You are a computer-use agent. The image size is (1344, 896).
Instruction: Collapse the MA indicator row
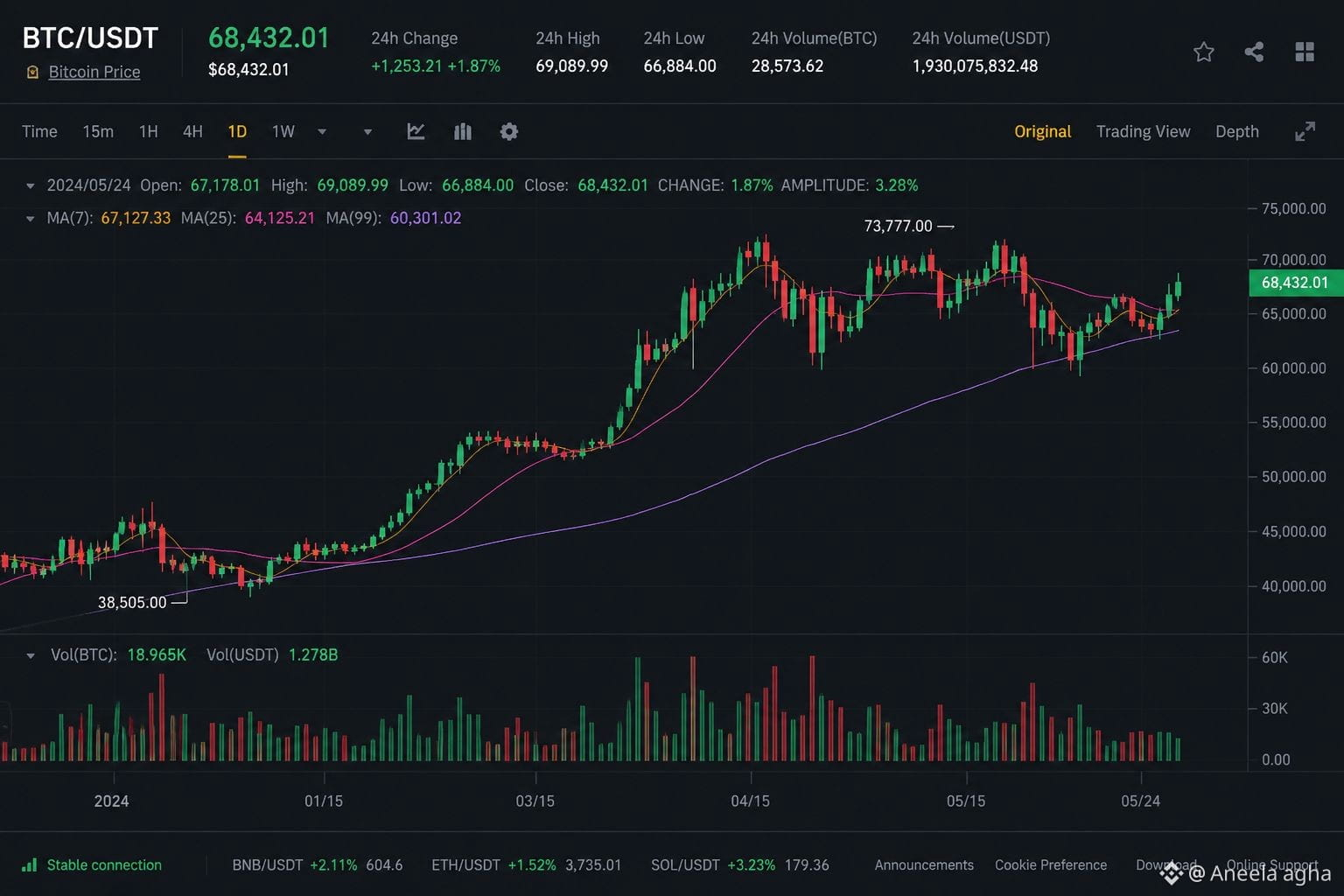tap(31, 219)
